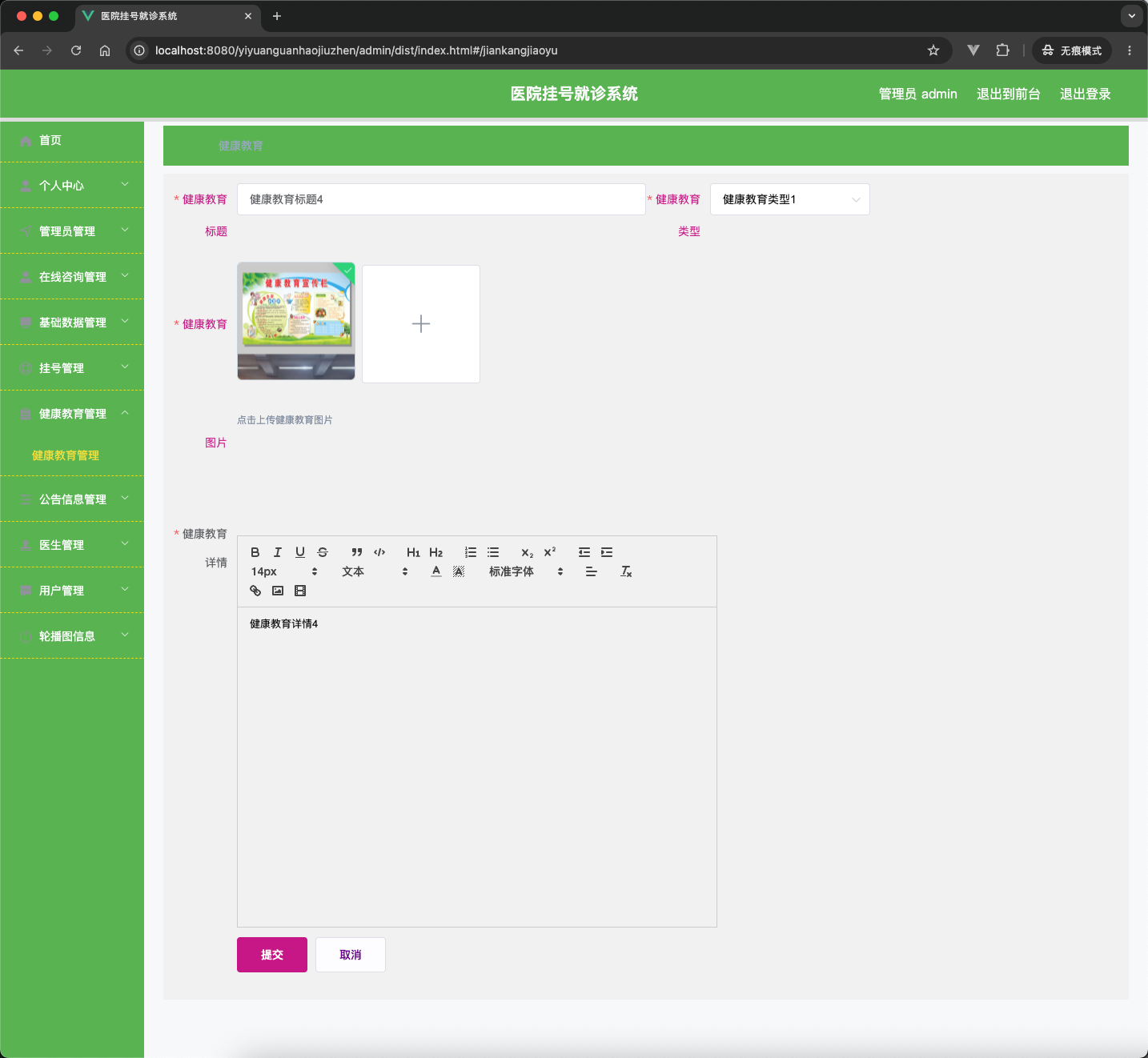Go to 首页 in the sidebar

coord(72,140)
